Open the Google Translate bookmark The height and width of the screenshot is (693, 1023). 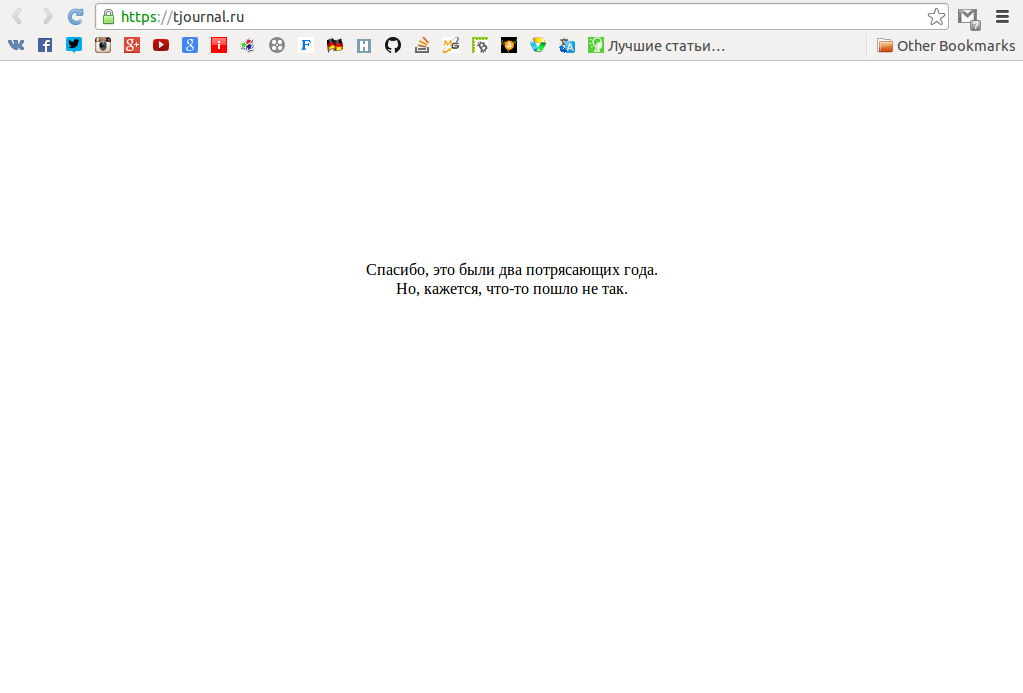(567, 45)
